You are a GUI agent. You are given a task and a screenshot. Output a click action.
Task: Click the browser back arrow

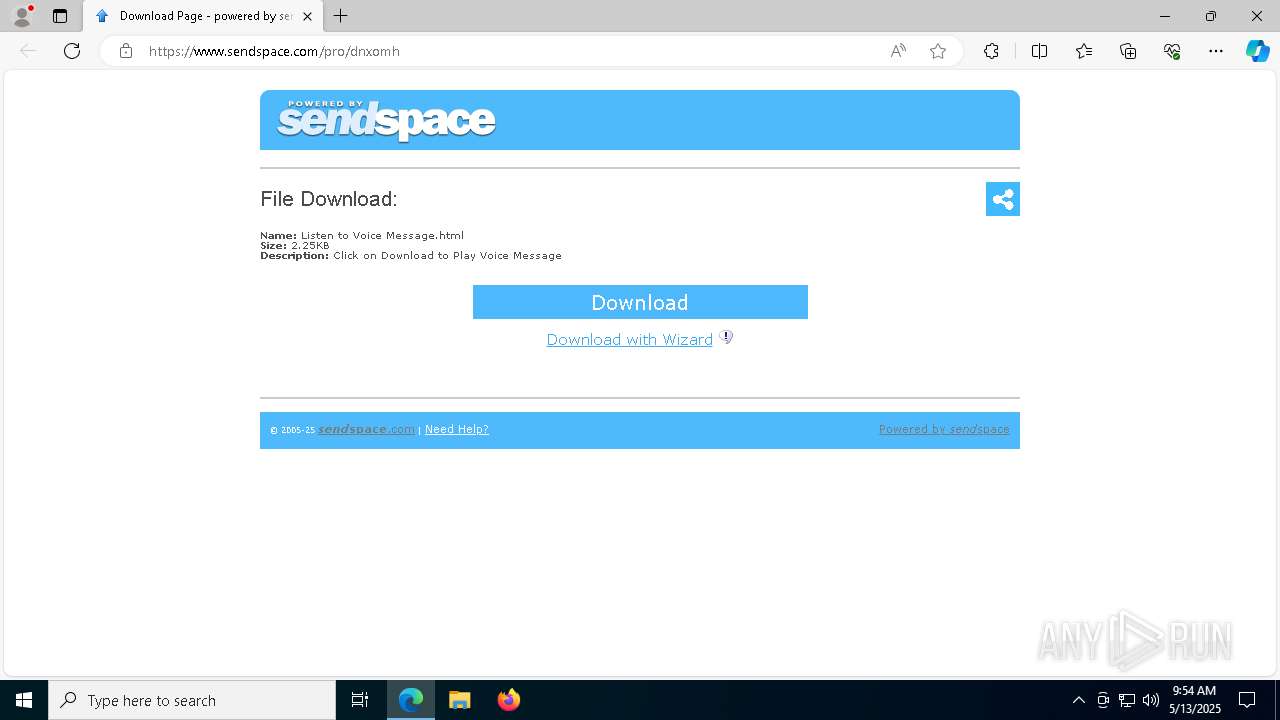pos(28,51)
